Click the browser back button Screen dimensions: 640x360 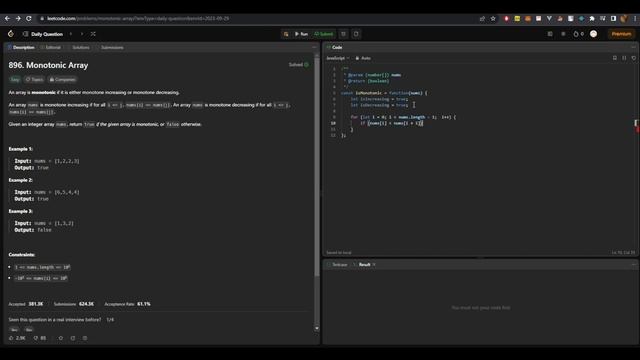7,18
